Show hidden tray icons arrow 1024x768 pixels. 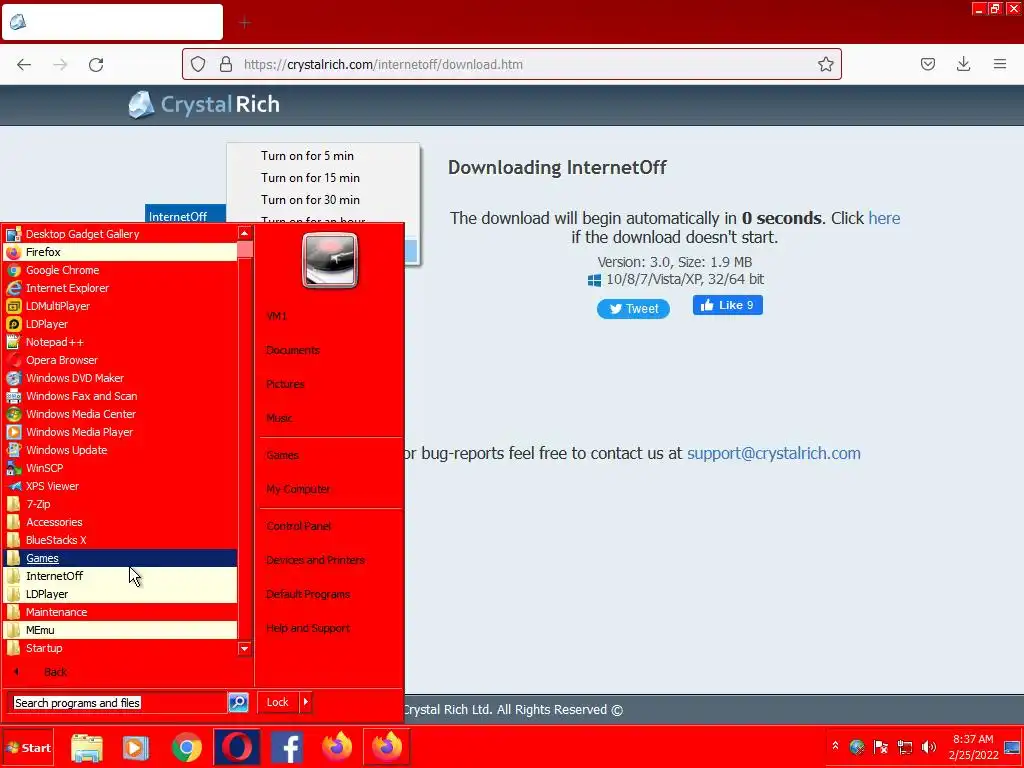(835, 746)
